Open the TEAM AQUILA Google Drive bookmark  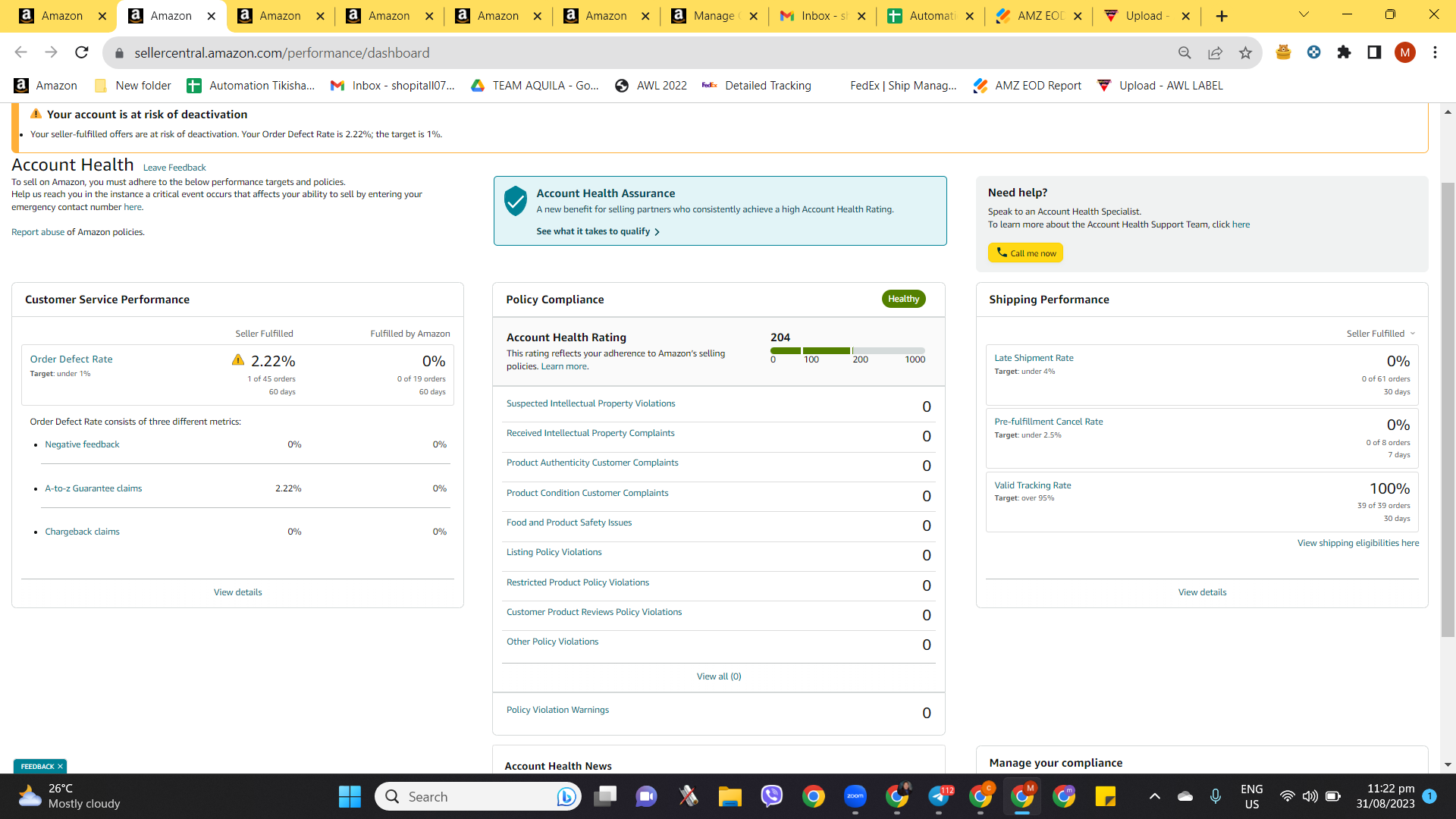(x=535, y=86)
